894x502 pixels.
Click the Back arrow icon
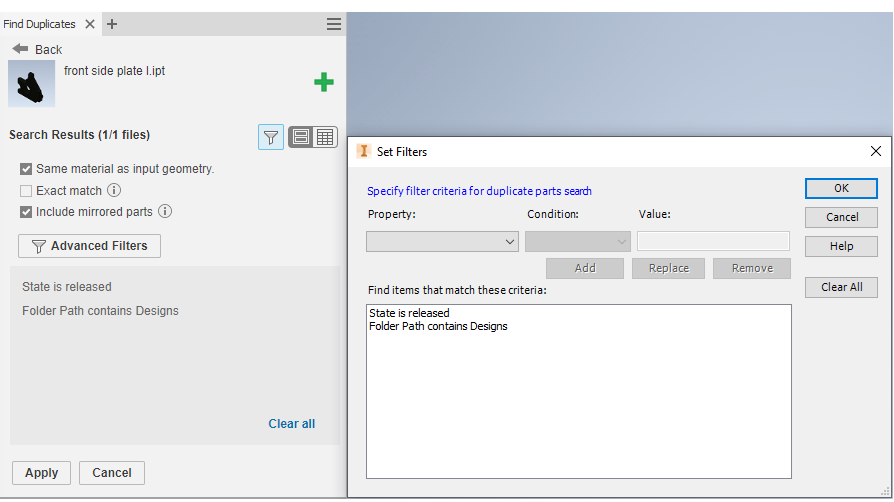click(21, 49)
